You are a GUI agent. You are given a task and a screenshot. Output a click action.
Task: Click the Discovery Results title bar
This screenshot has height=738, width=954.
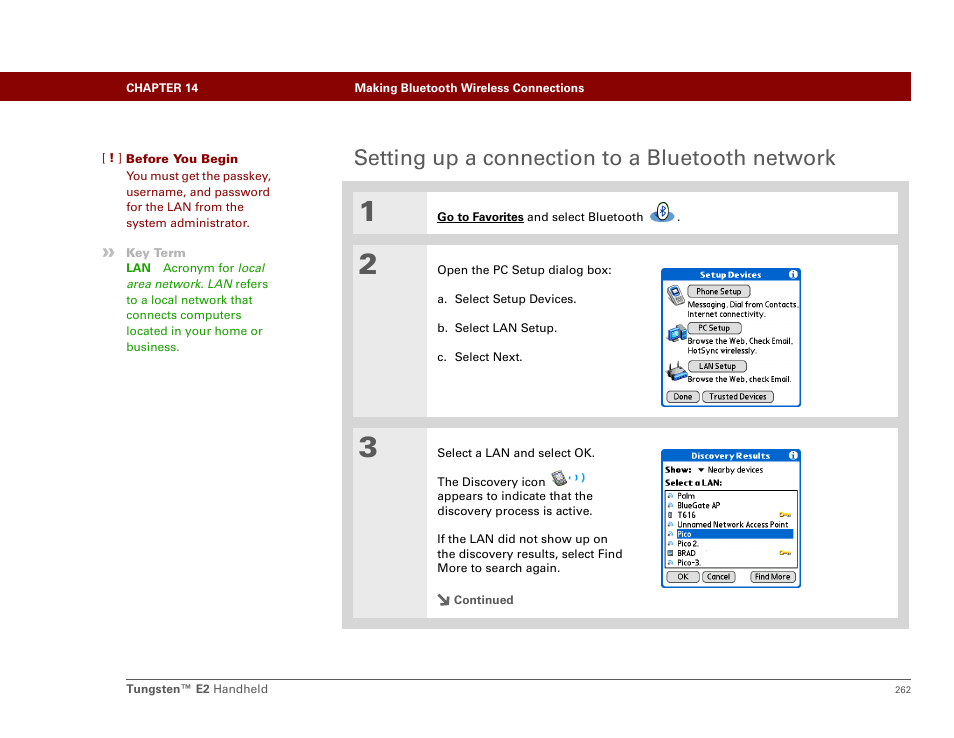pos(731,455)
